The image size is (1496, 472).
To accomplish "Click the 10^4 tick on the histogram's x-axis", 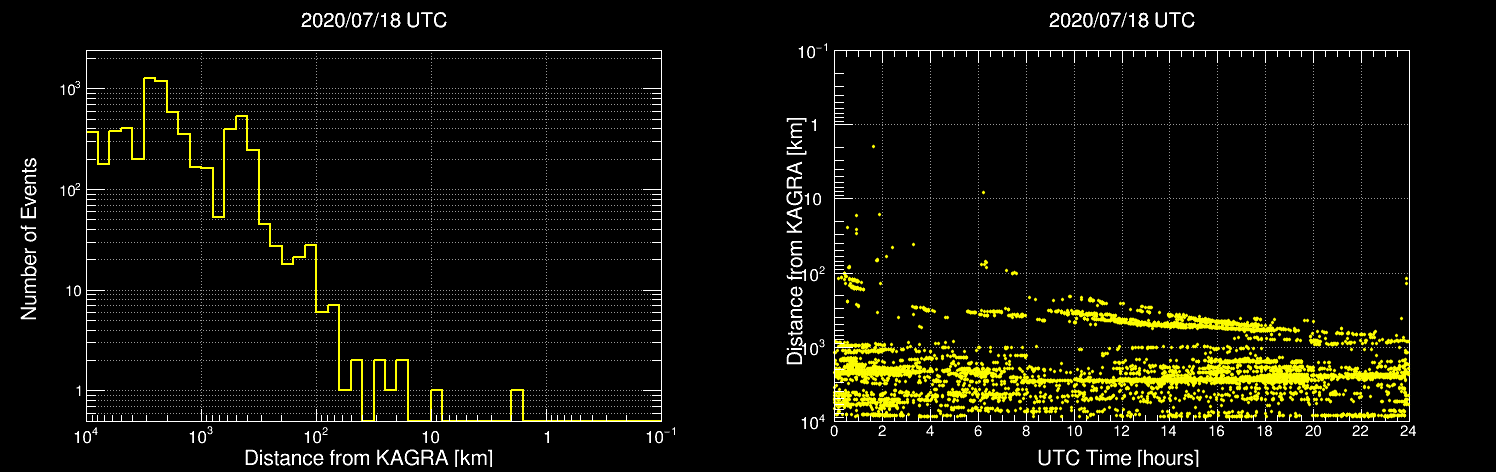I will point(87,436).
